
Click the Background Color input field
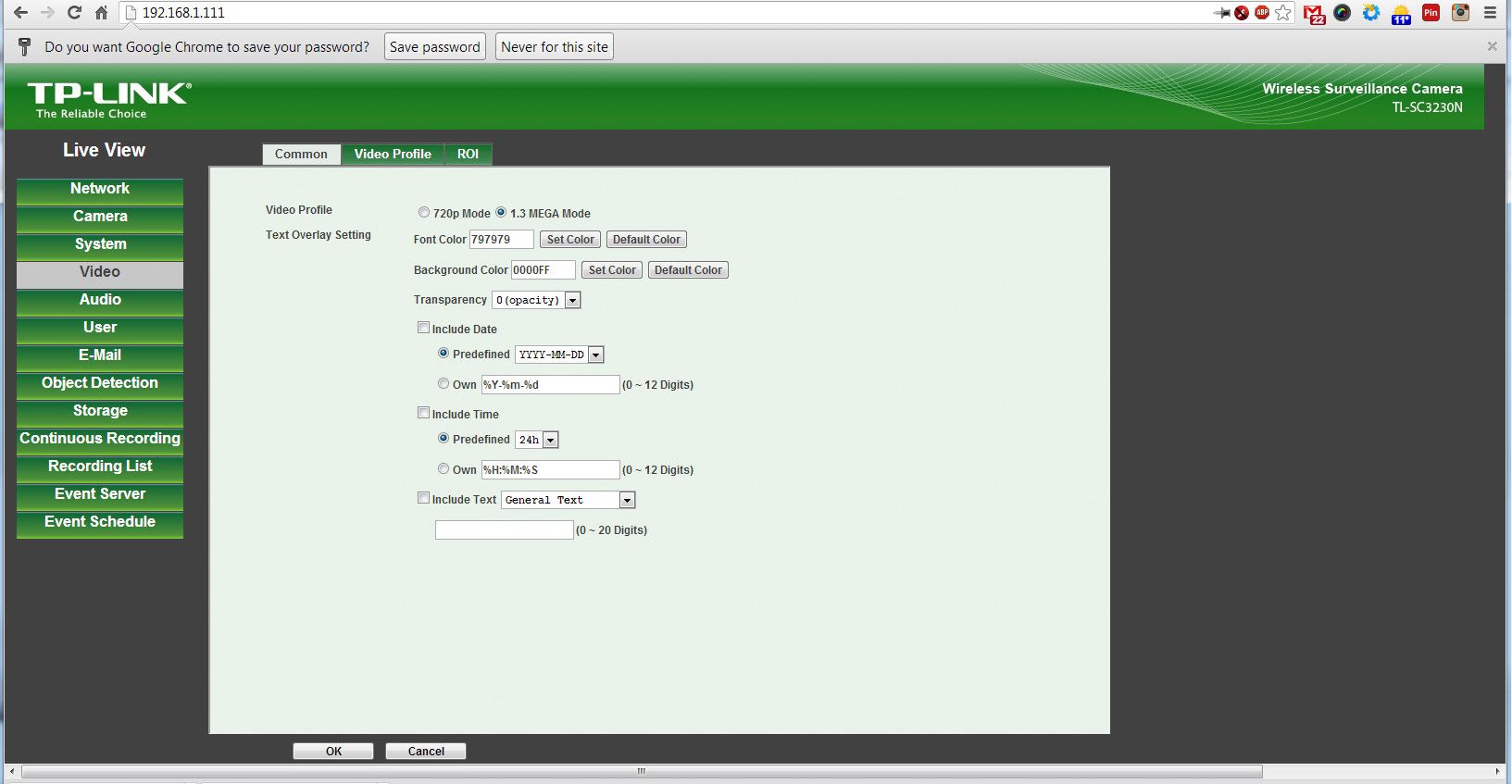543,270
